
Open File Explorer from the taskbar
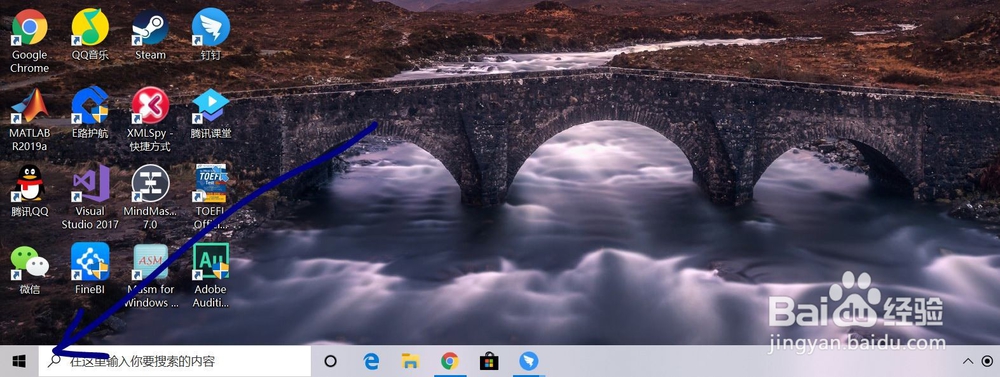[410, 362]
